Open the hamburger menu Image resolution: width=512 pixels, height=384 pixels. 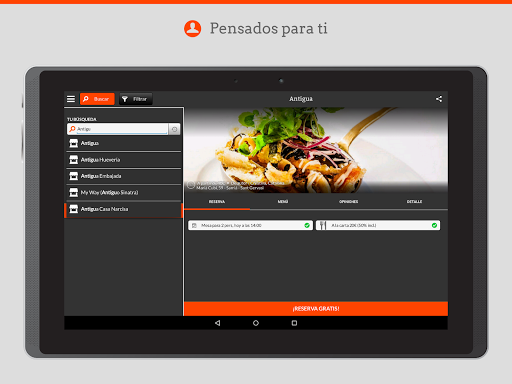(71, 99)
